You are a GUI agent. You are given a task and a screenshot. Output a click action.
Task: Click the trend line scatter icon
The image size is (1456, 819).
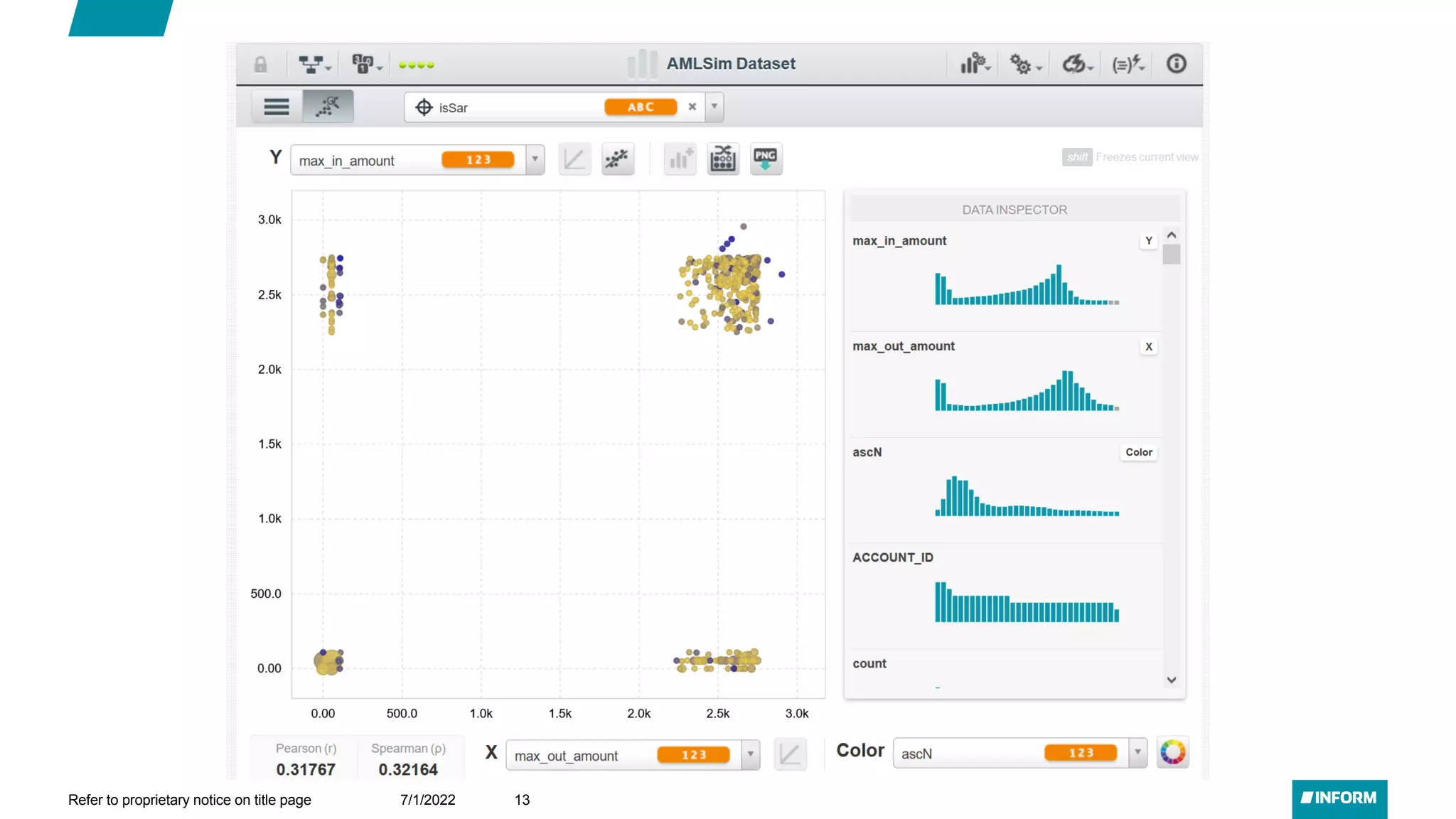point(617,159)
